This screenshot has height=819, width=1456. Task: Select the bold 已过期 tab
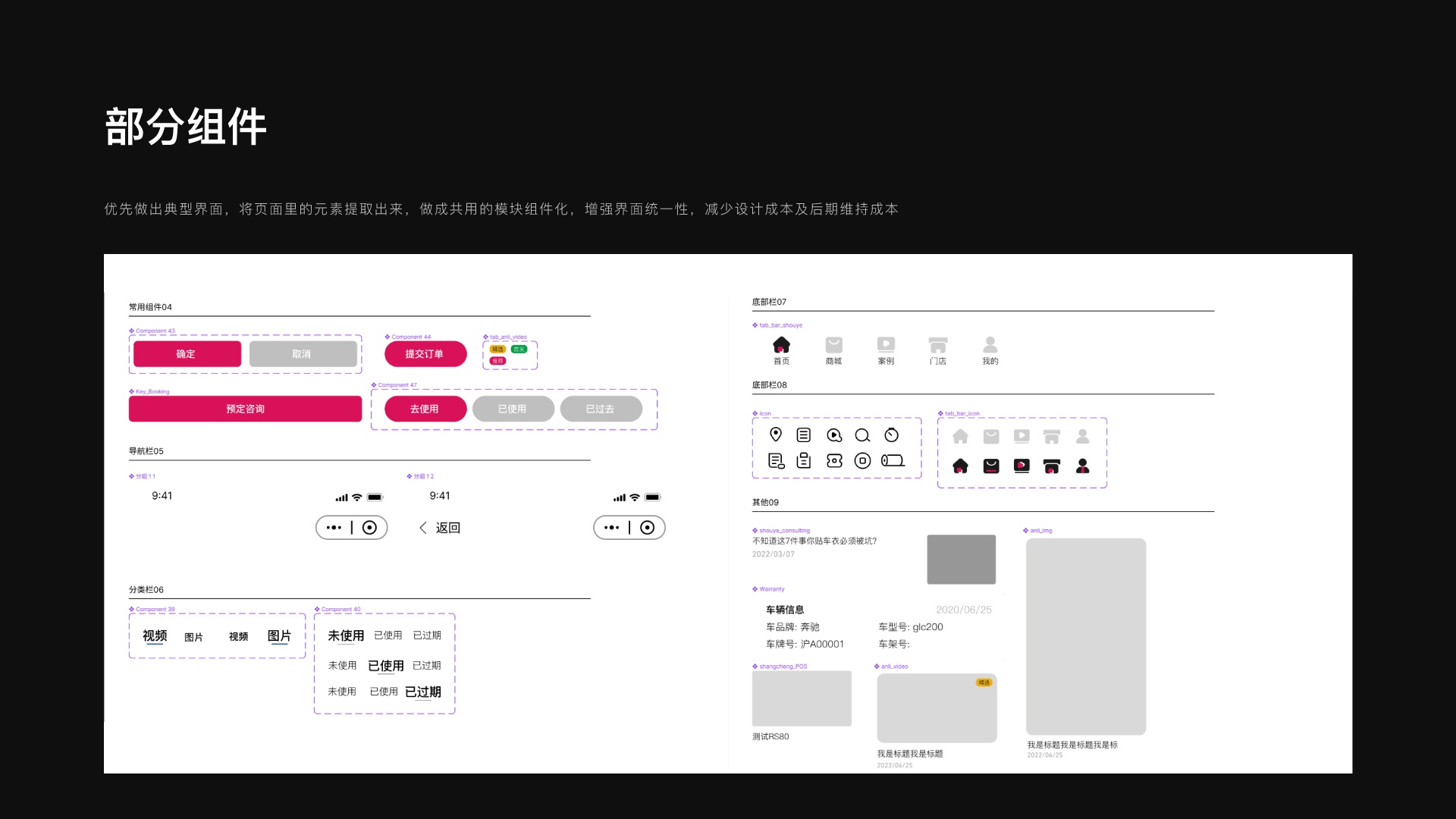422,692
